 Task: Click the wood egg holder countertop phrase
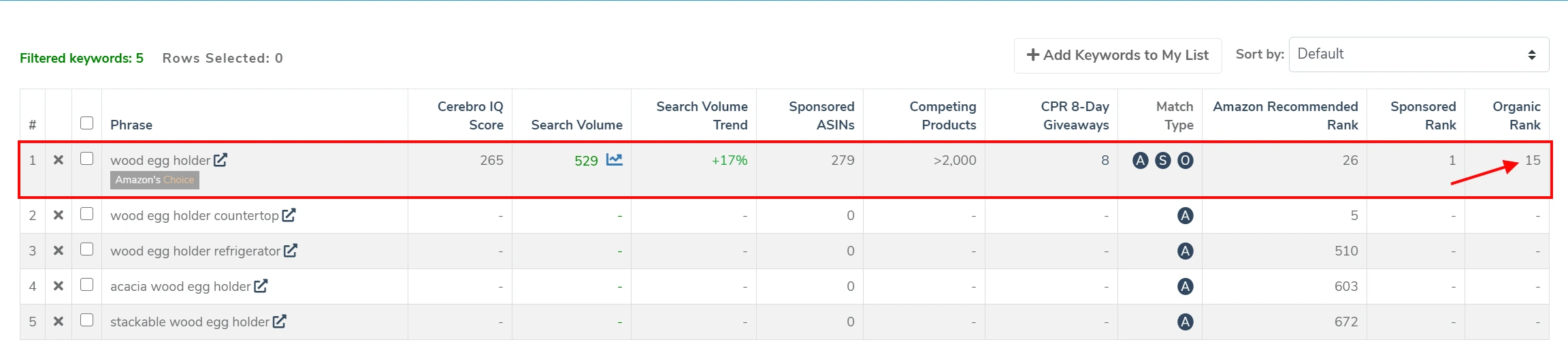195,216
